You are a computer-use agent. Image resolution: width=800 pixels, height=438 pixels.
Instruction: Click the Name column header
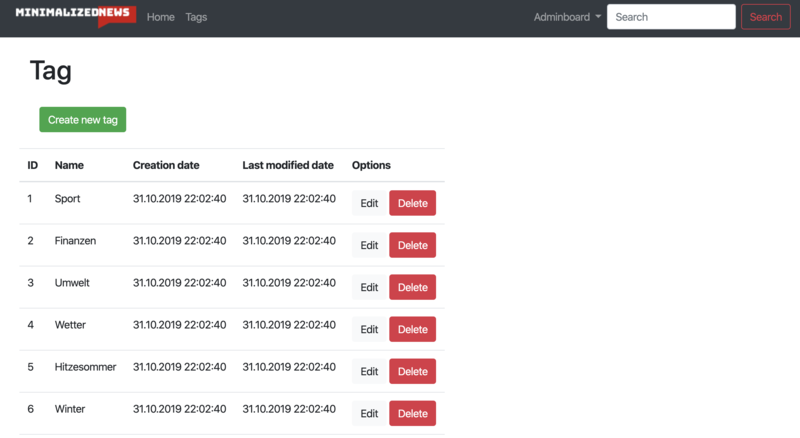tap(69, 165)
